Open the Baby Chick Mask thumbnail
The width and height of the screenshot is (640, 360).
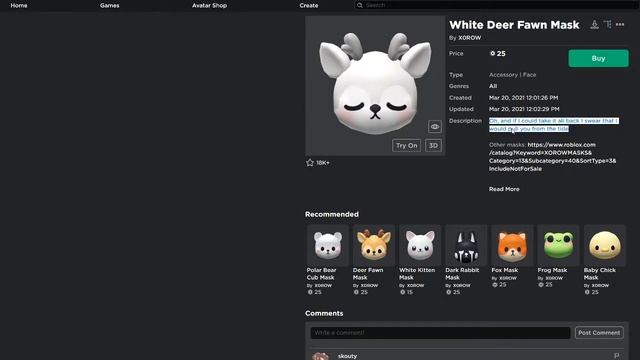pyautogui.click(x=604, y=245)
